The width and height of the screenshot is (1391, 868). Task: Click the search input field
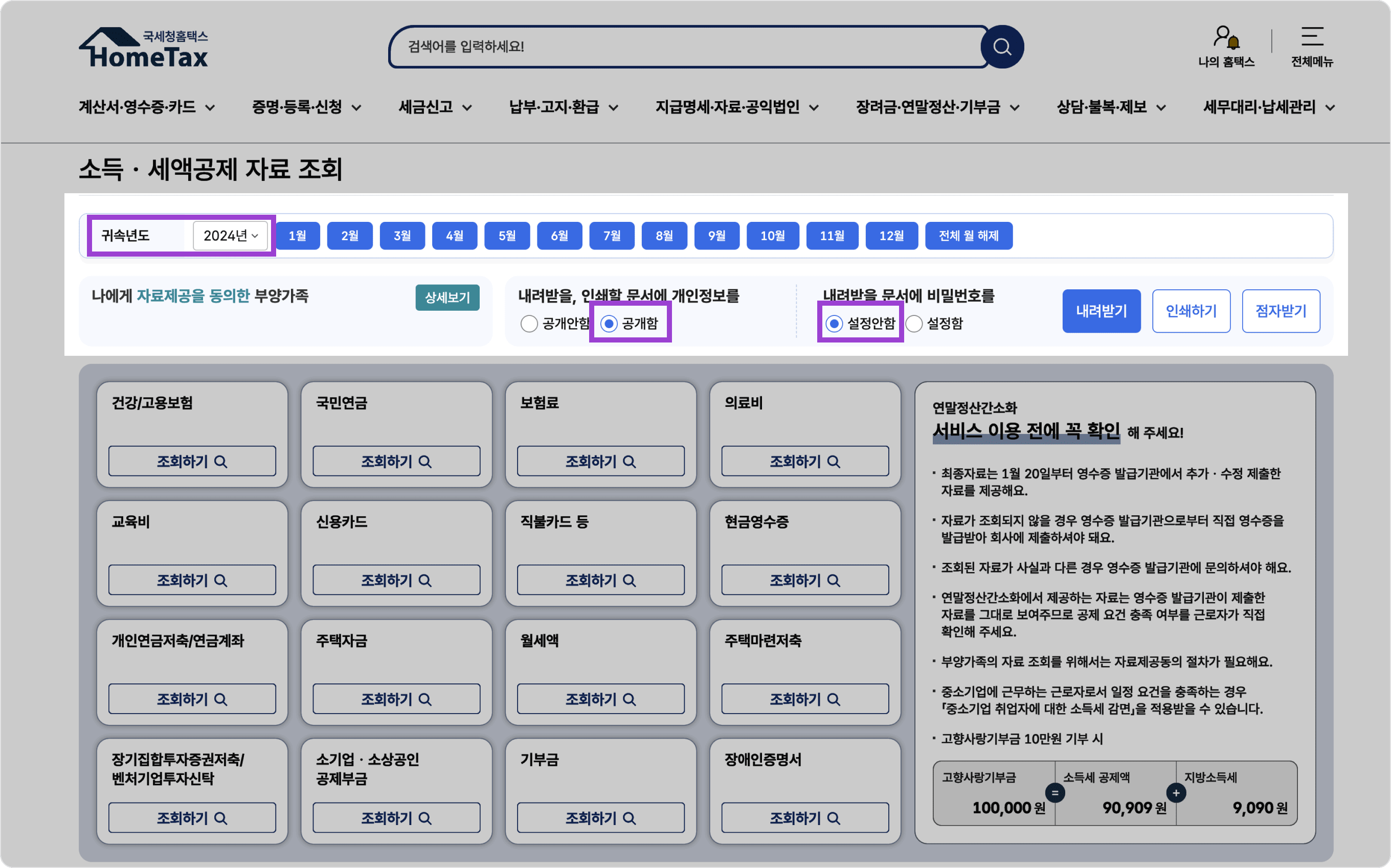click(x=683, y=47)
